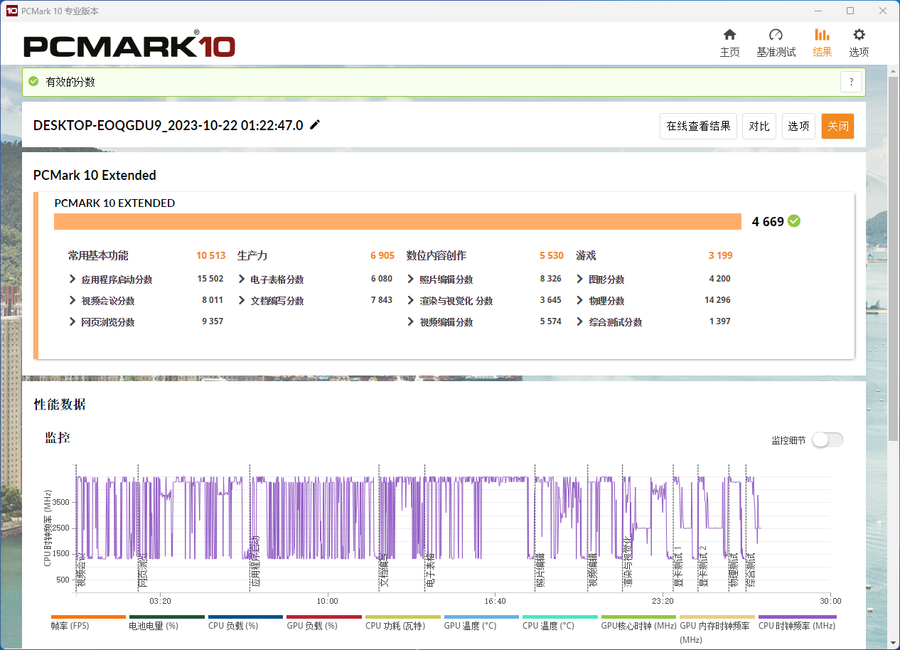The image size is (900, 650).
Task: Select the CPU 负载 (%) legend swatch
Action: [245, 617]
